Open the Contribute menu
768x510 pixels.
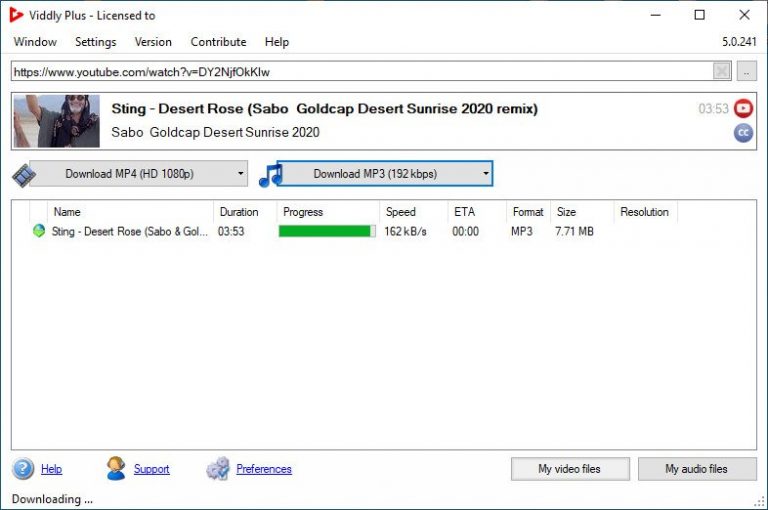pos(218,42)
